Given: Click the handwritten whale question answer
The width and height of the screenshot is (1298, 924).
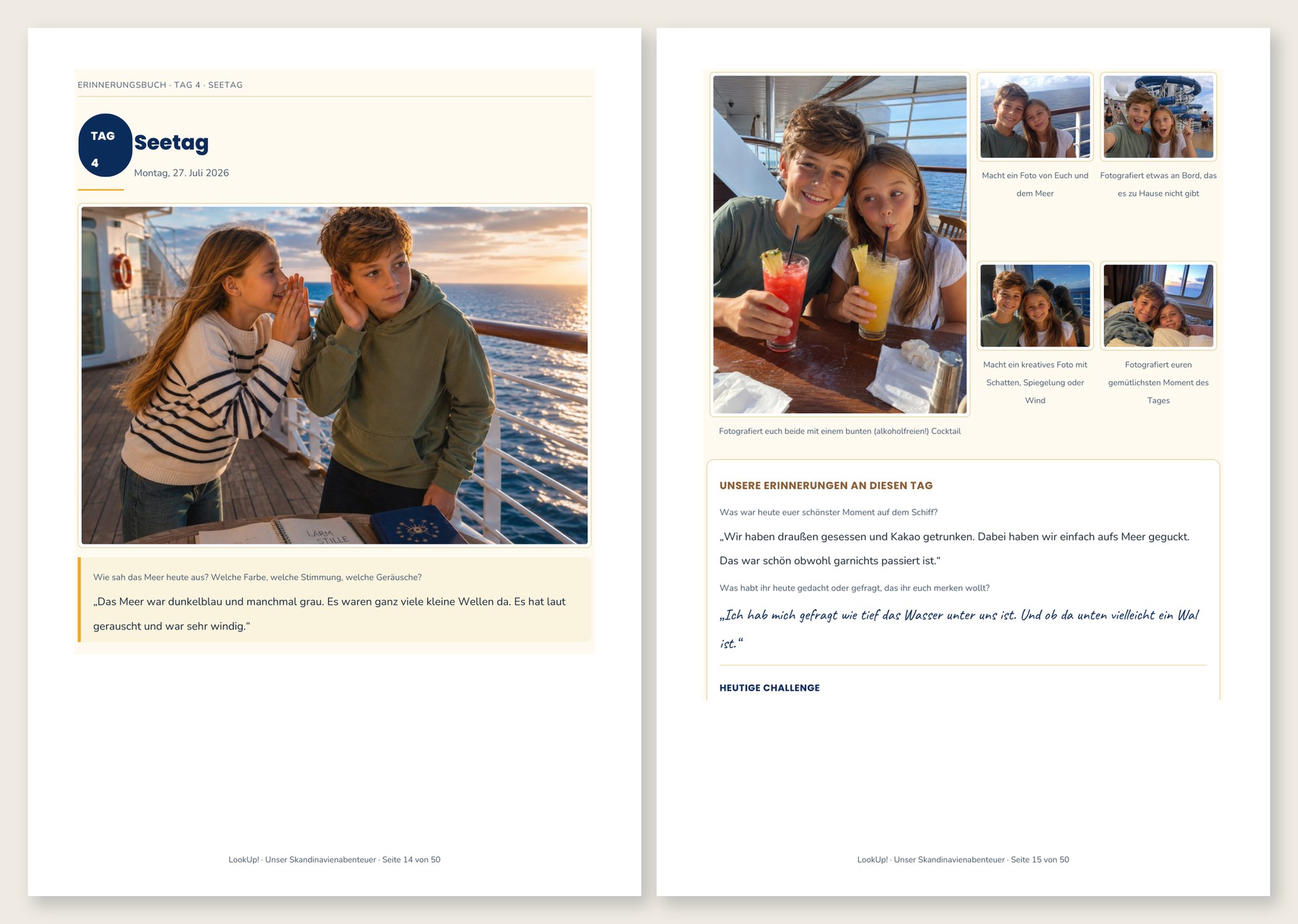Looking at the screenshot, I should coord(959,628).
